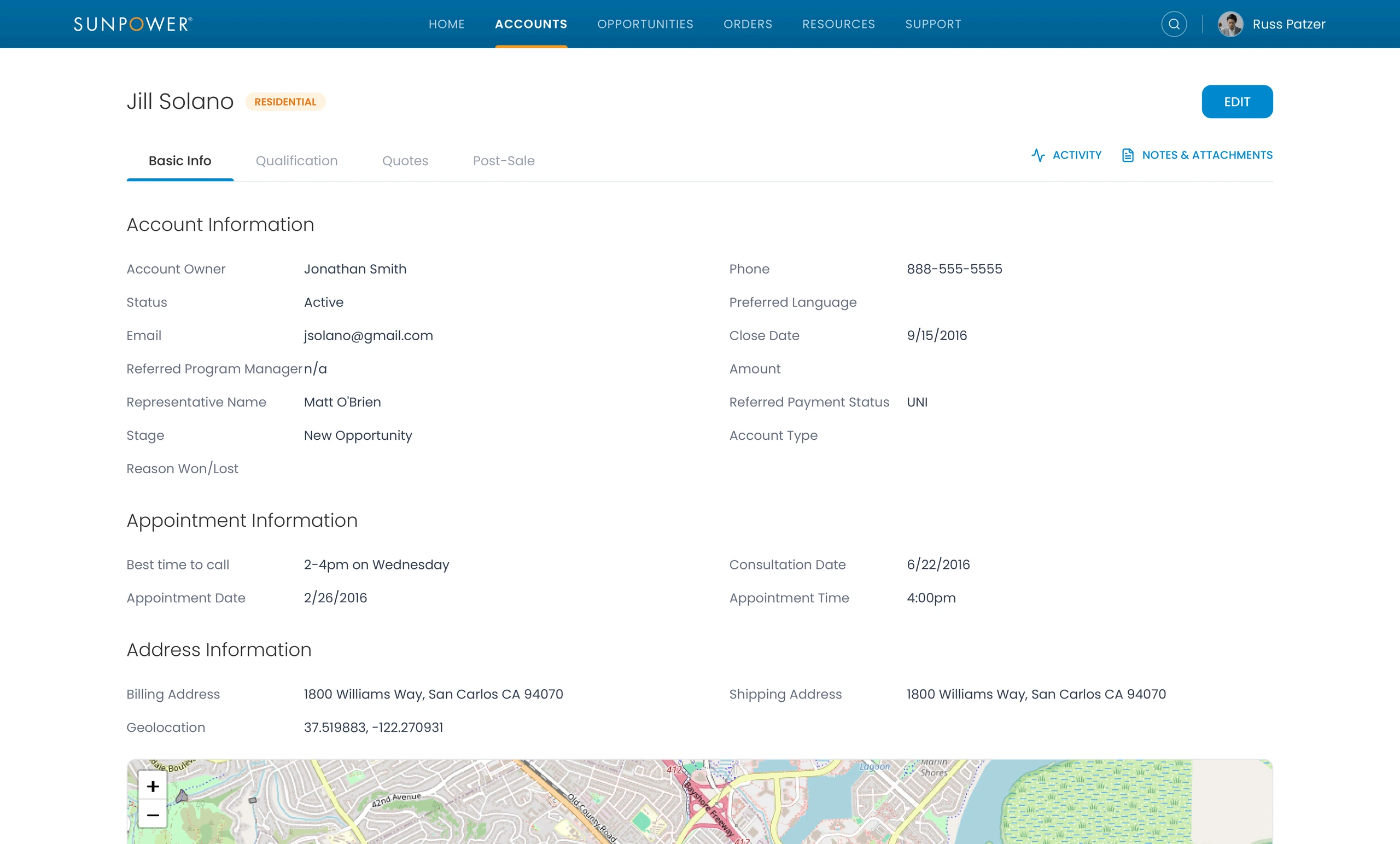This screenshot has width=1400, height=844.
Task: Navigate to Opportunities
Action: coord(645,24)
